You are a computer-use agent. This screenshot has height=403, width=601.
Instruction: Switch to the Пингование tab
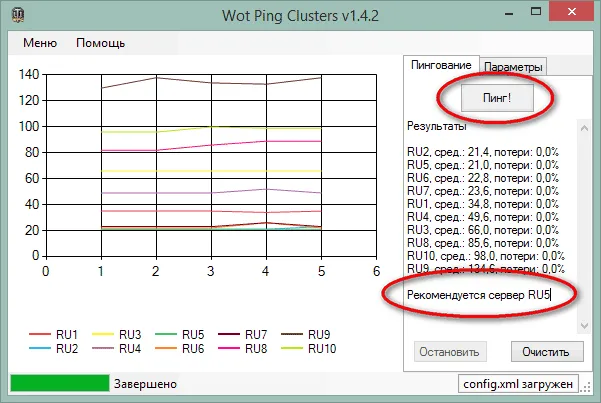(441, 65)
